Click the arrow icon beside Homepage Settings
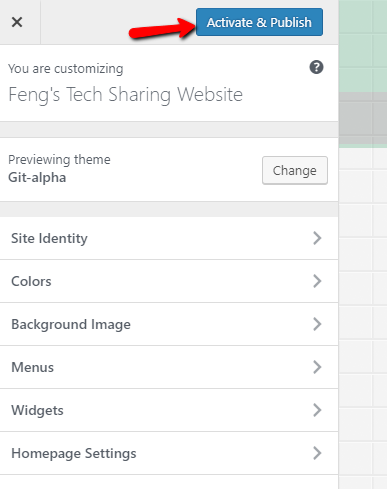The image size is (387, 489). (317, 453)
